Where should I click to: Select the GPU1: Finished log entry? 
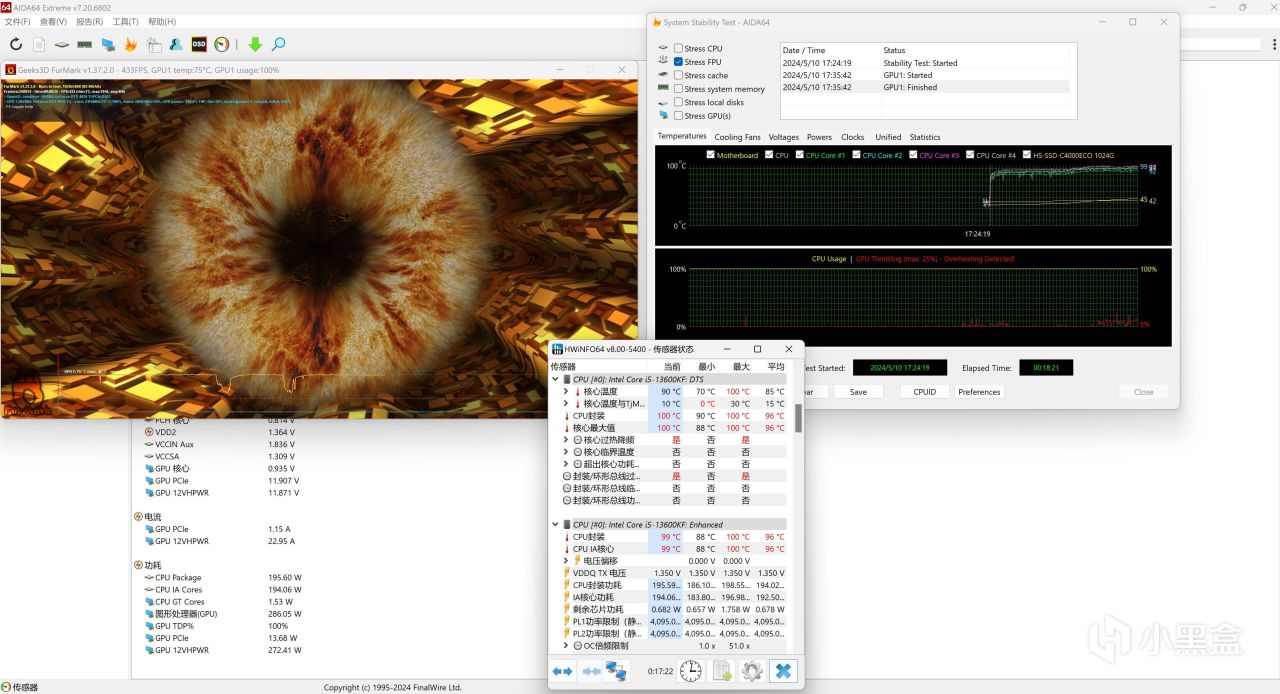pos(908,87)
